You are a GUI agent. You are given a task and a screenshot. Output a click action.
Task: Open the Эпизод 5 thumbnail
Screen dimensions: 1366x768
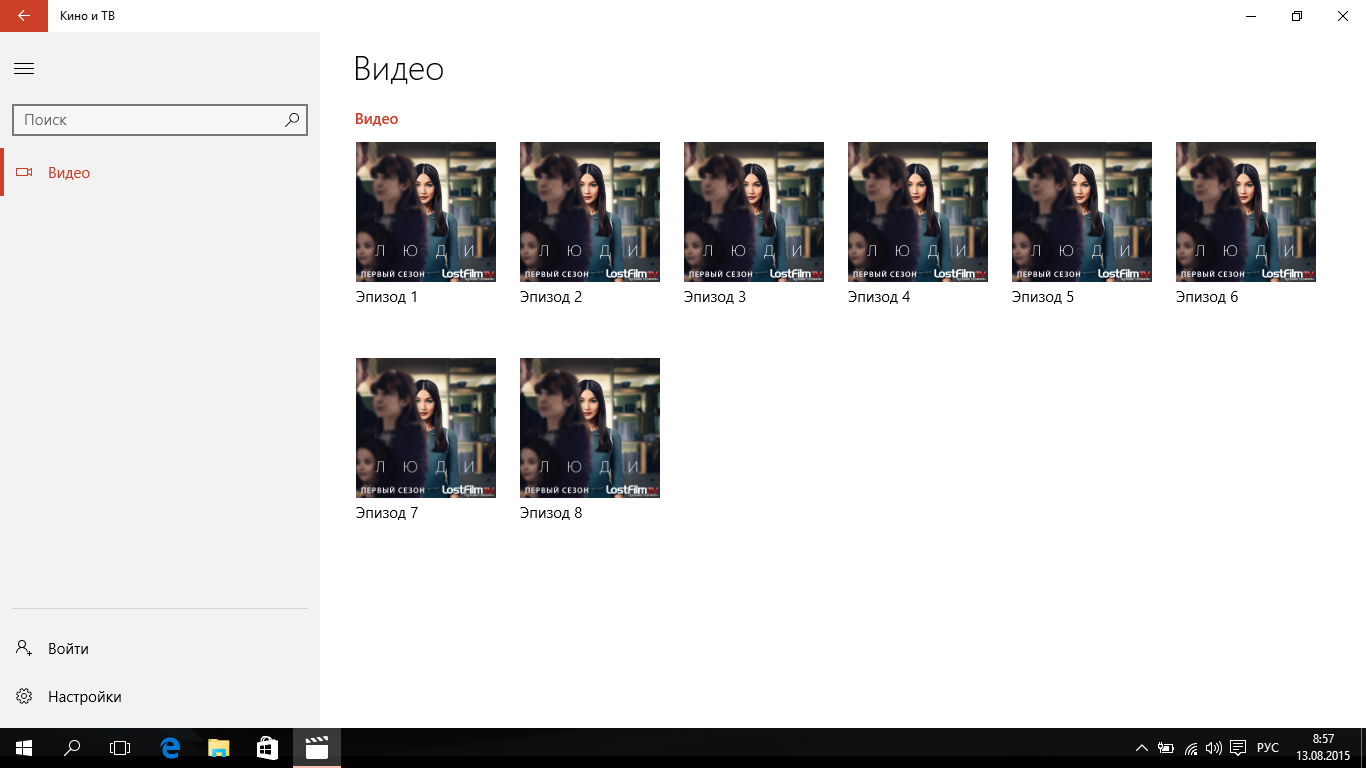[x=1082, y=212]
